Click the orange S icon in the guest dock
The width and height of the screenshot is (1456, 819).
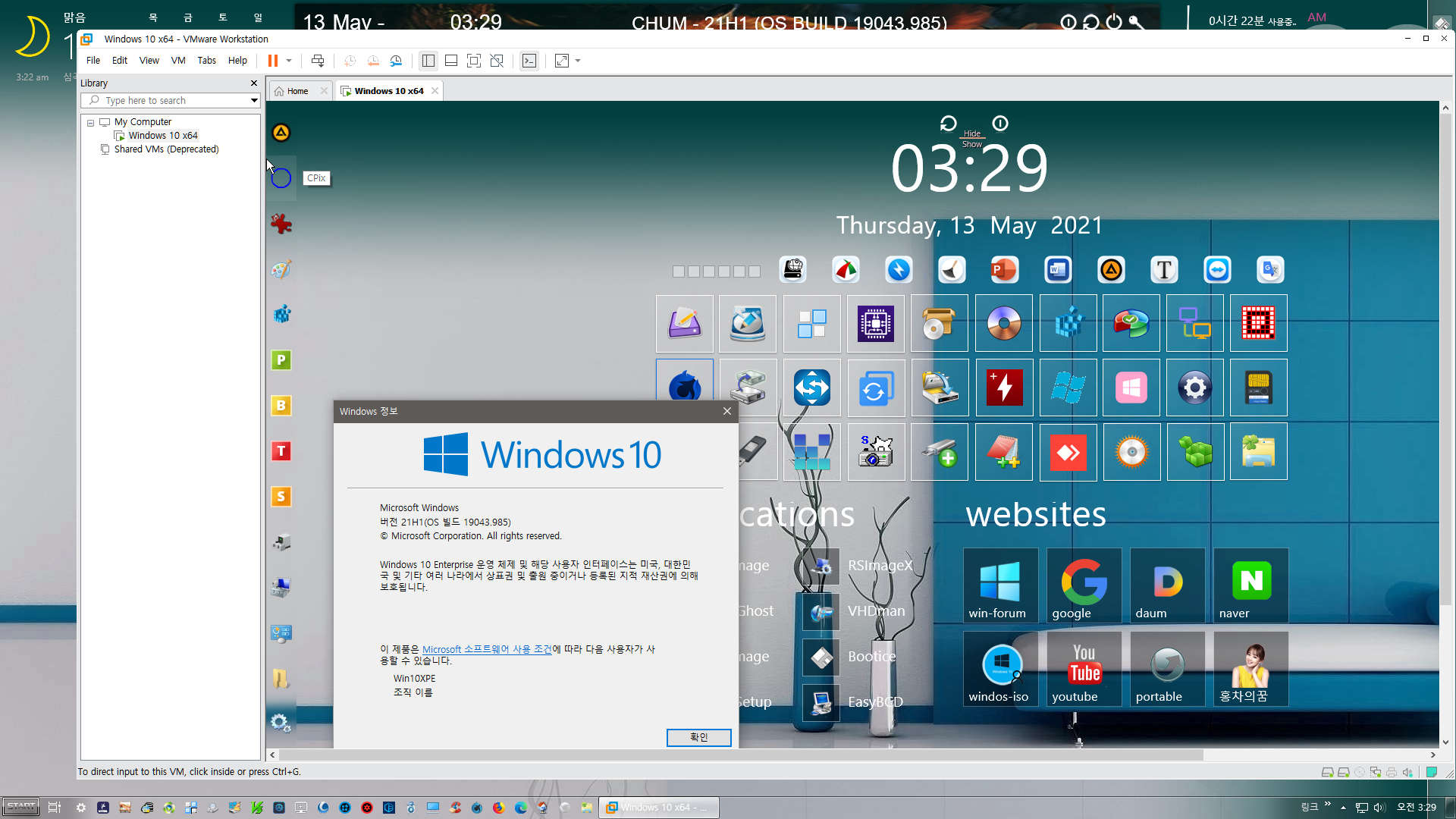pyautogui.click(x=281, y=497)
